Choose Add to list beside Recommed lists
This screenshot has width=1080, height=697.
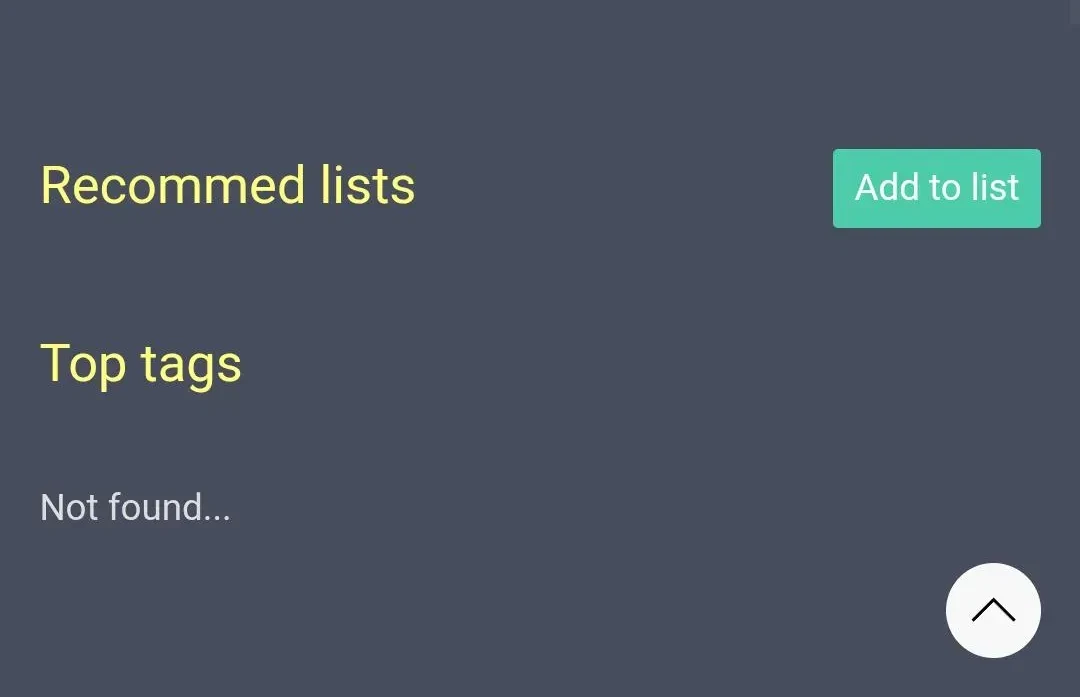coord(937,188)
